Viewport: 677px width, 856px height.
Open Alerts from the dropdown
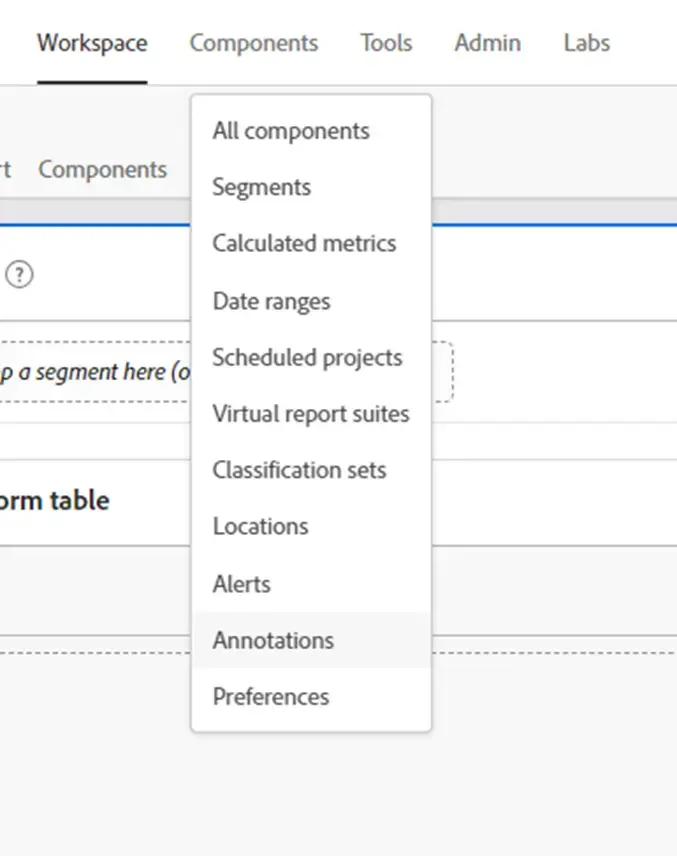pyautogui.click(x=242, y=583)
